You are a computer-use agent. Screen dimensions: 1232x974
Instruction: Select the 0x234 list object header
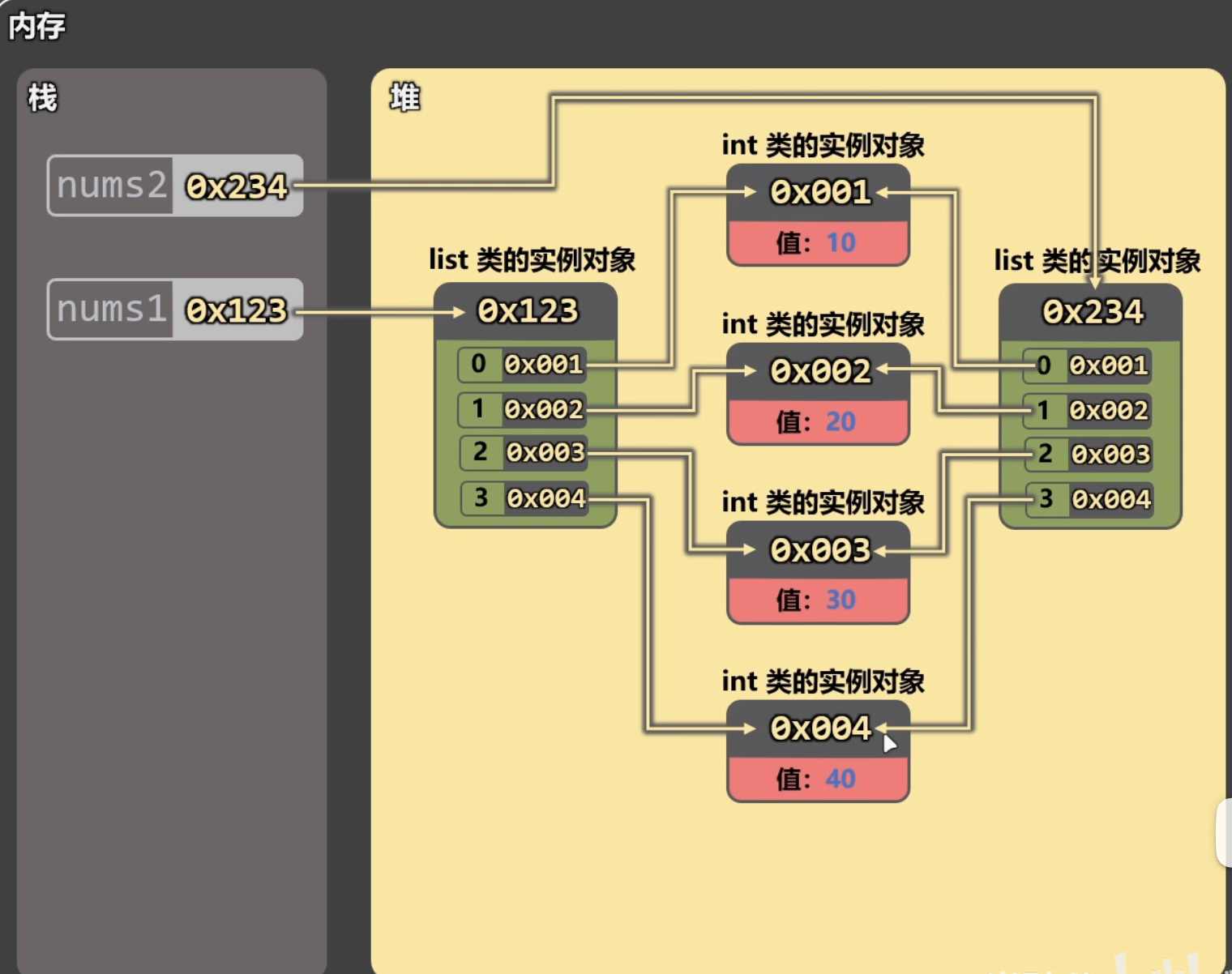[x=1092, y=312]
